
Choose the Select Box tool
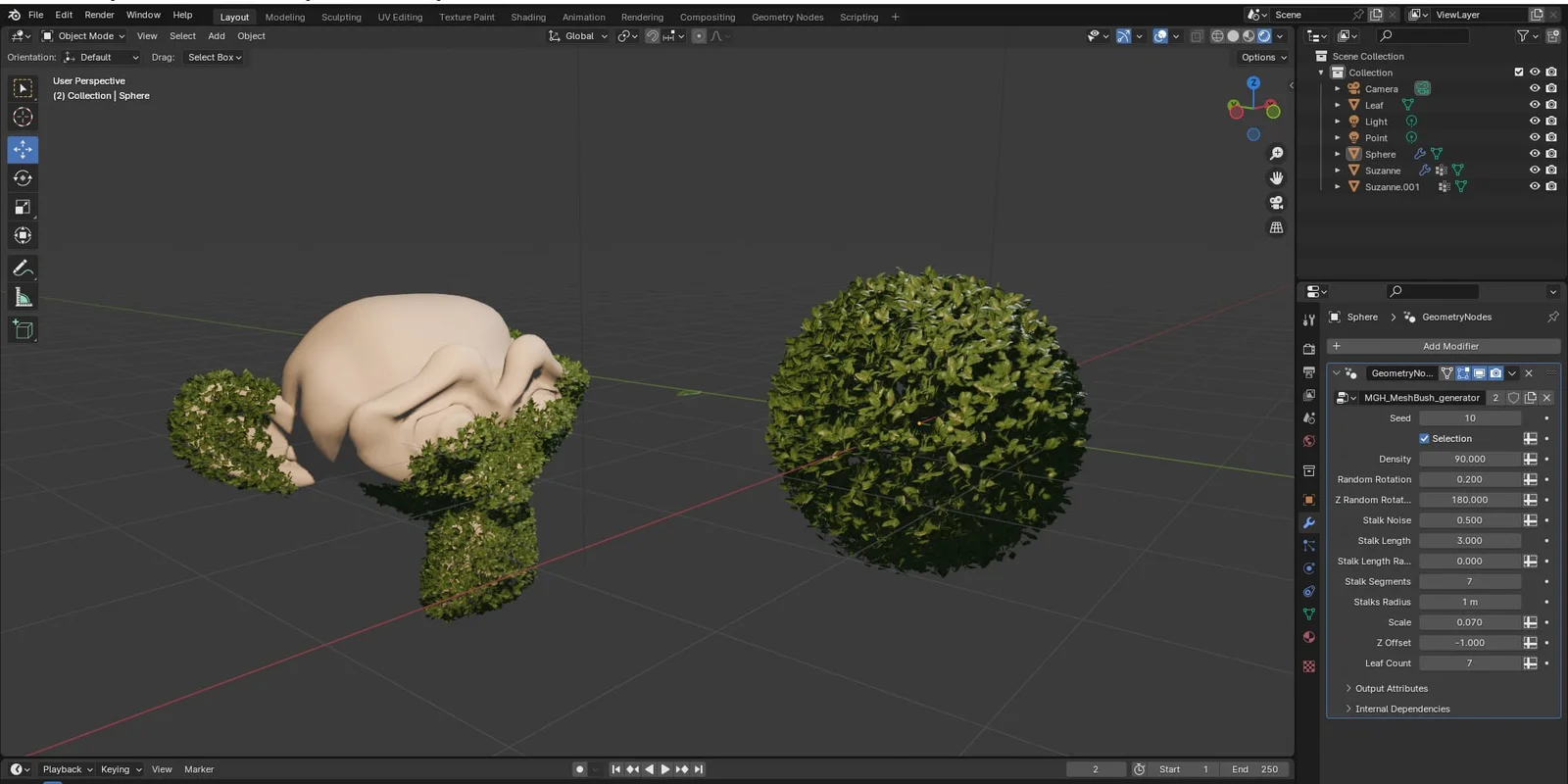click(23, 88)
